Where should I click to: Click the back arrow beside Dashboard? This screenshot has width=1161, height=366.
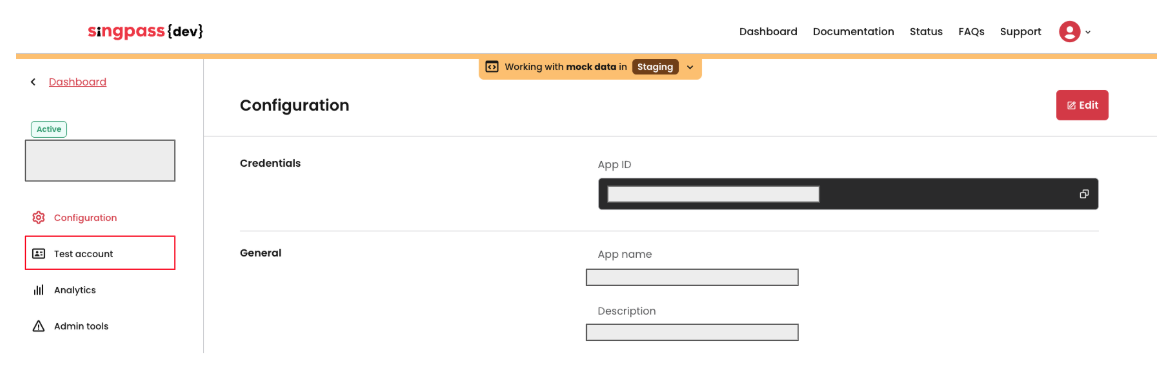click(33, 82)
